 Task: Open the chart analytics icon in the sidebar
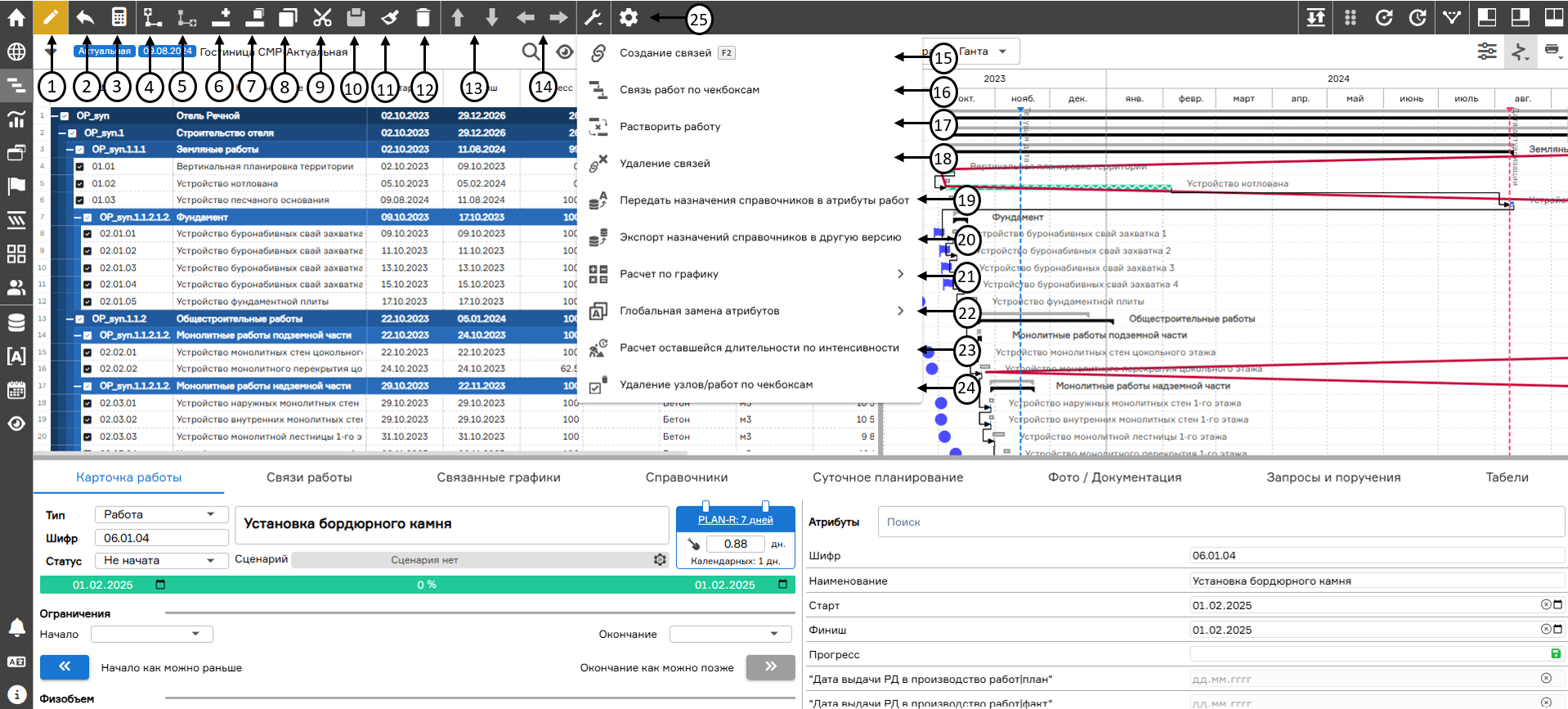16,119
